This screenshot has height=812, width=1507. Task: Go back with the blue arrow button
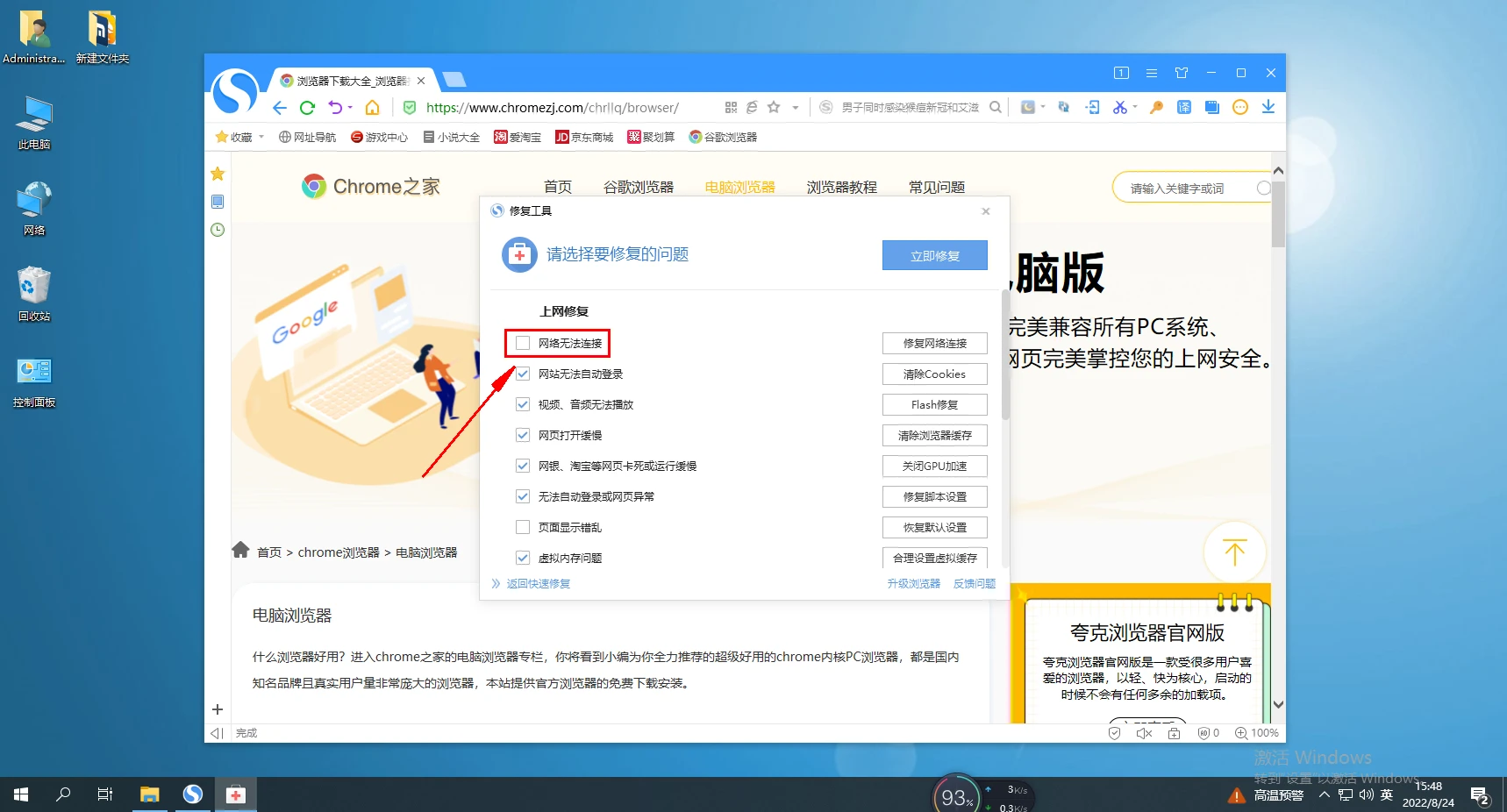(x=280, y=108)
